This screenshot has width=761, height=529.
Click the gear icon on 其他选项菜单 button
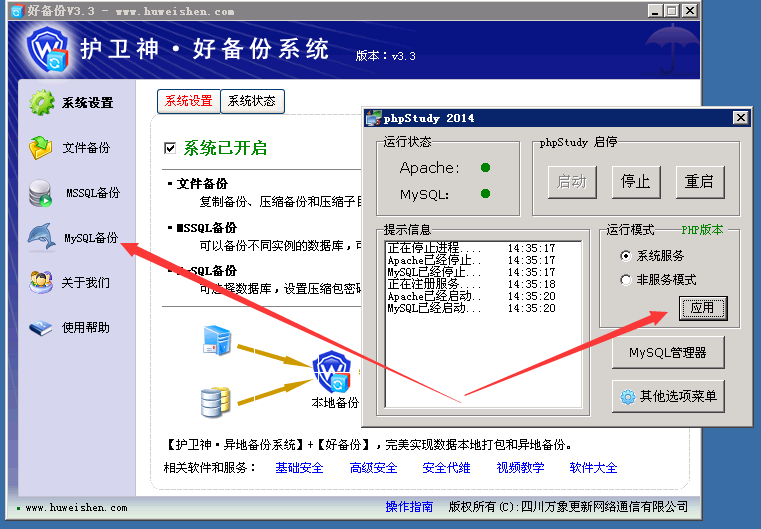point(628,397)
